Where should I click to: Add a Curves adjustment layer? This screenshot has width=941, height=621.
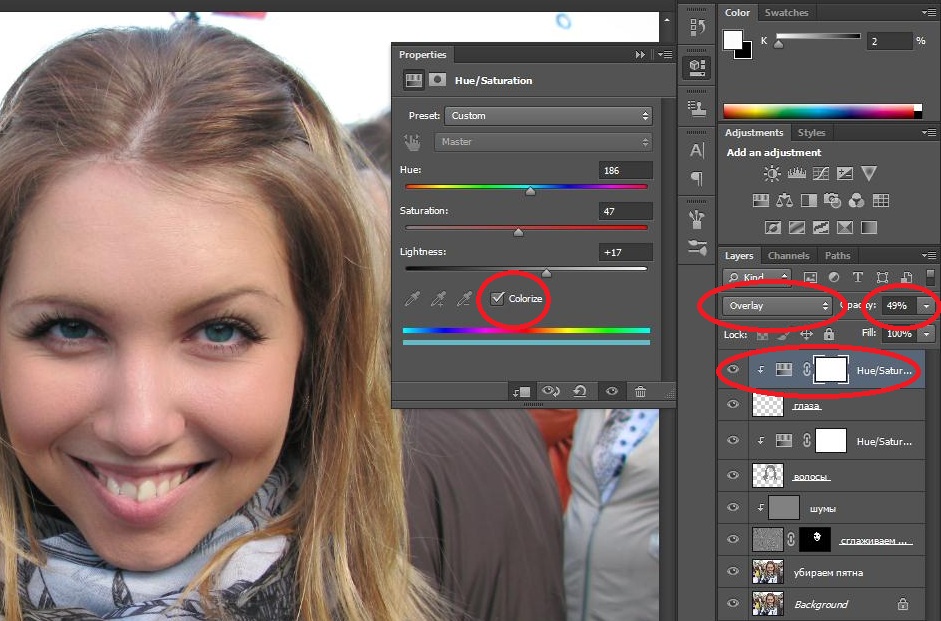(x=820, y=174)
